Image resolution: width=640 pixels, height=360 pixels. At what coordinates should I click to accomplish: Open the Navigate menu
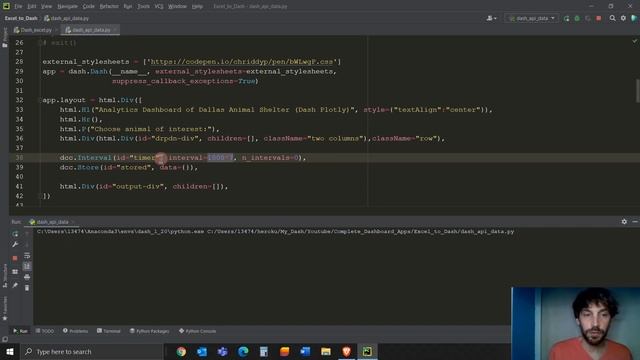coord(67,7)
